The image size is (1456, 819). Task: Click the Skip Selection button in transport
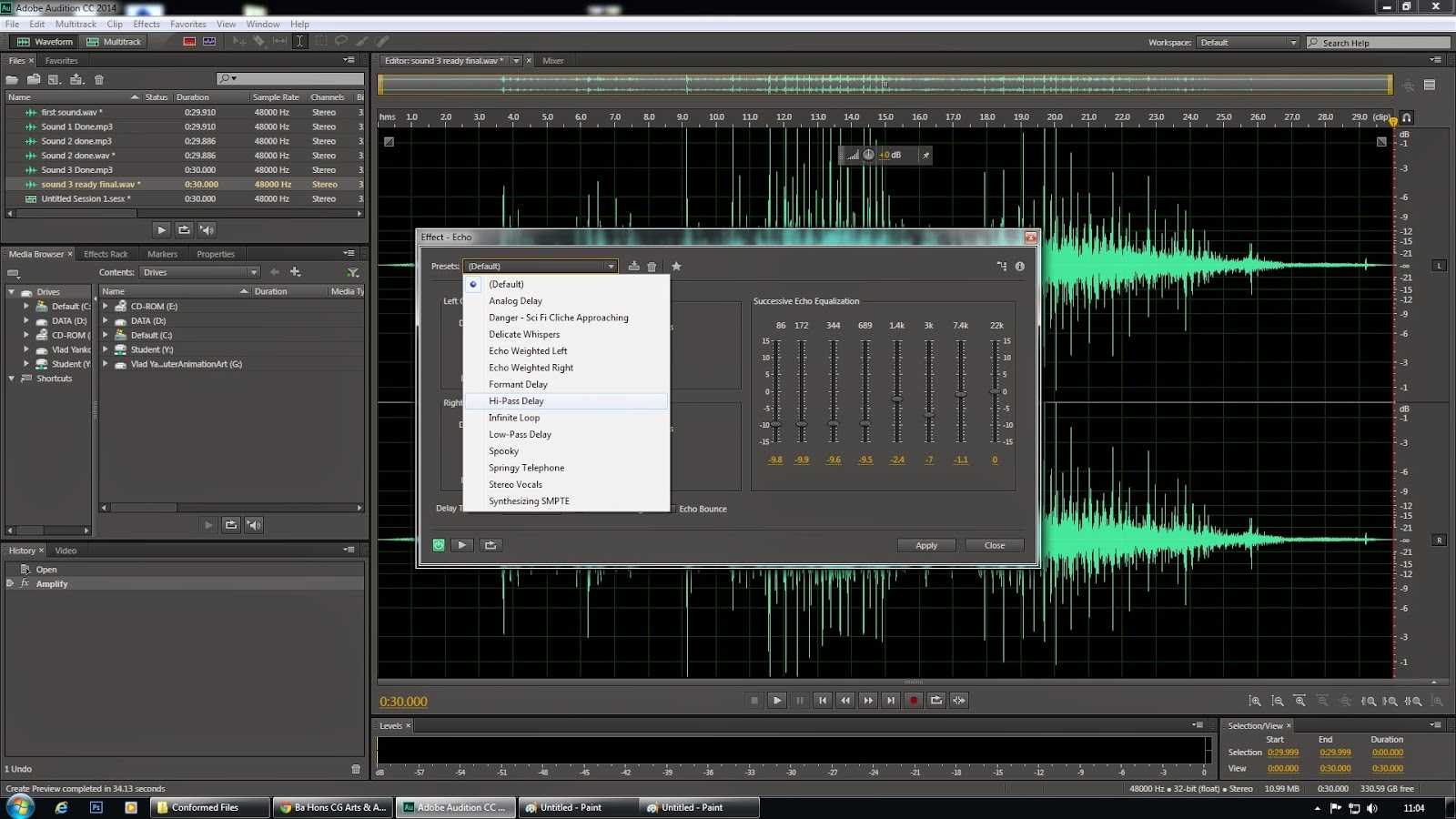[959, 701]
